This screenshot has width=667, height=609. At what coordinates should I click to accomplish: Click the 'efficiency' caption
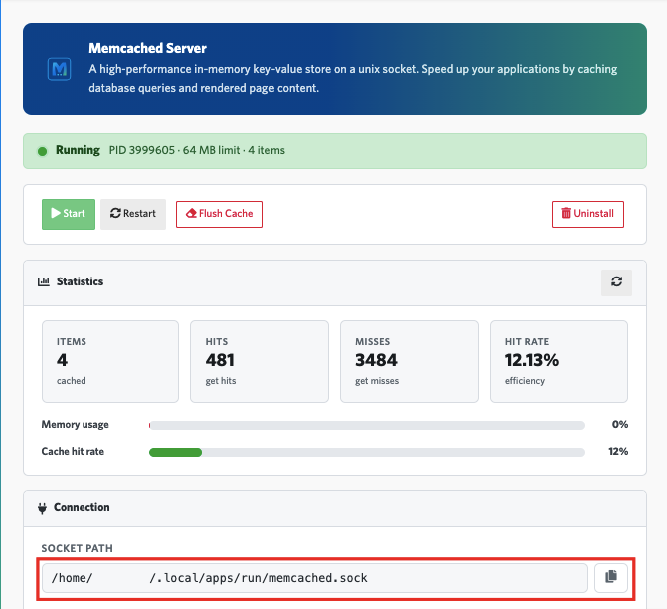tap(525, 381)
